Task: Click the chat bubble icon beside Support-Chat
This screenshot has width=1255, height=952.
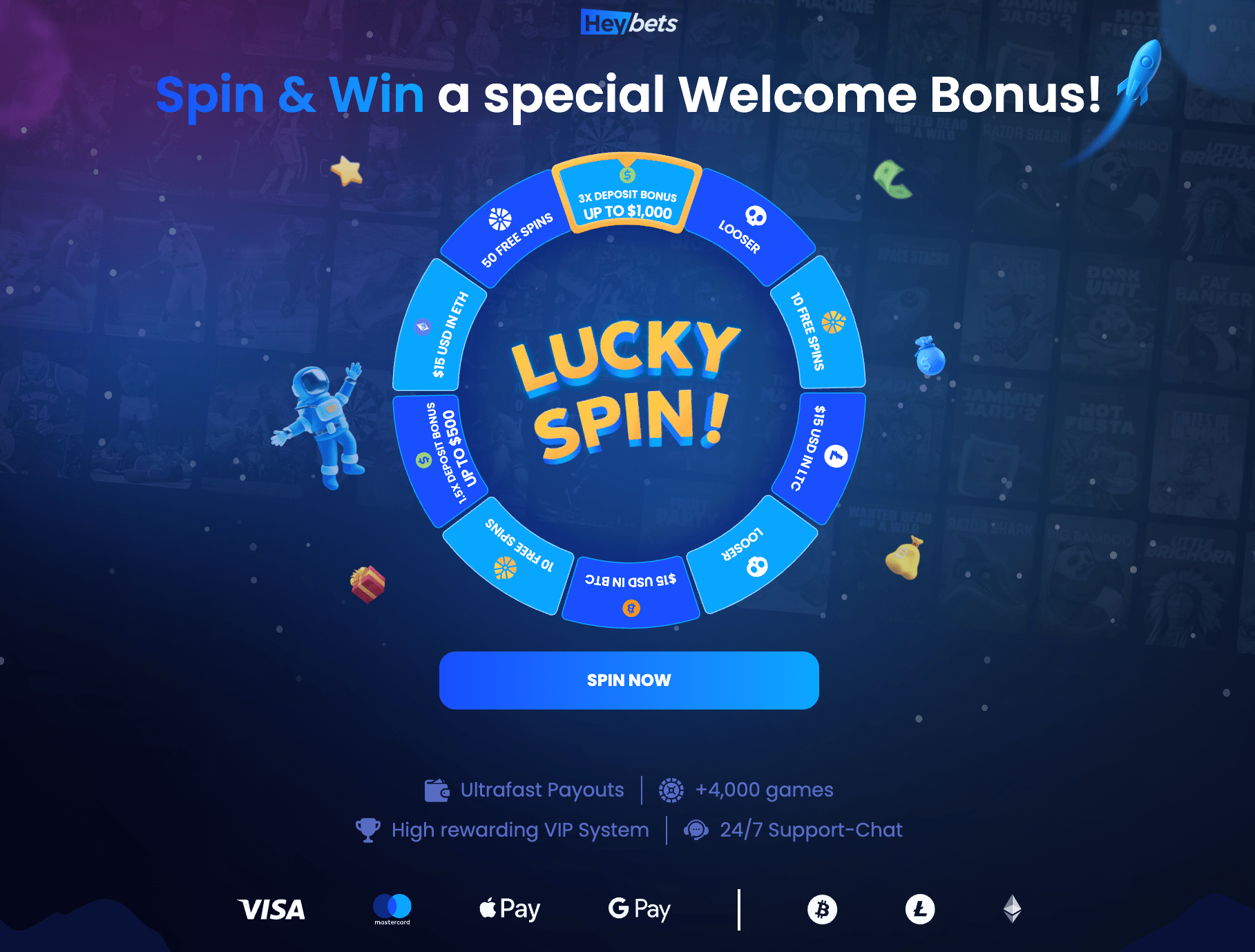Action: pos(696,830)
